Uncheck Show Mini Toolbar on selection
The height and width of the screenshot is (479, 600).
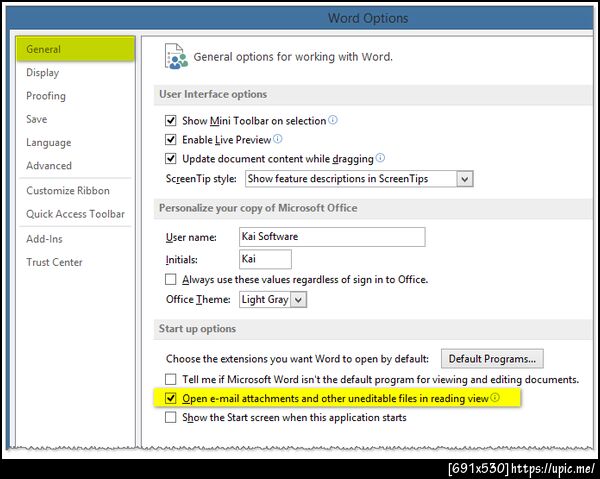click(x=170, y=121)
